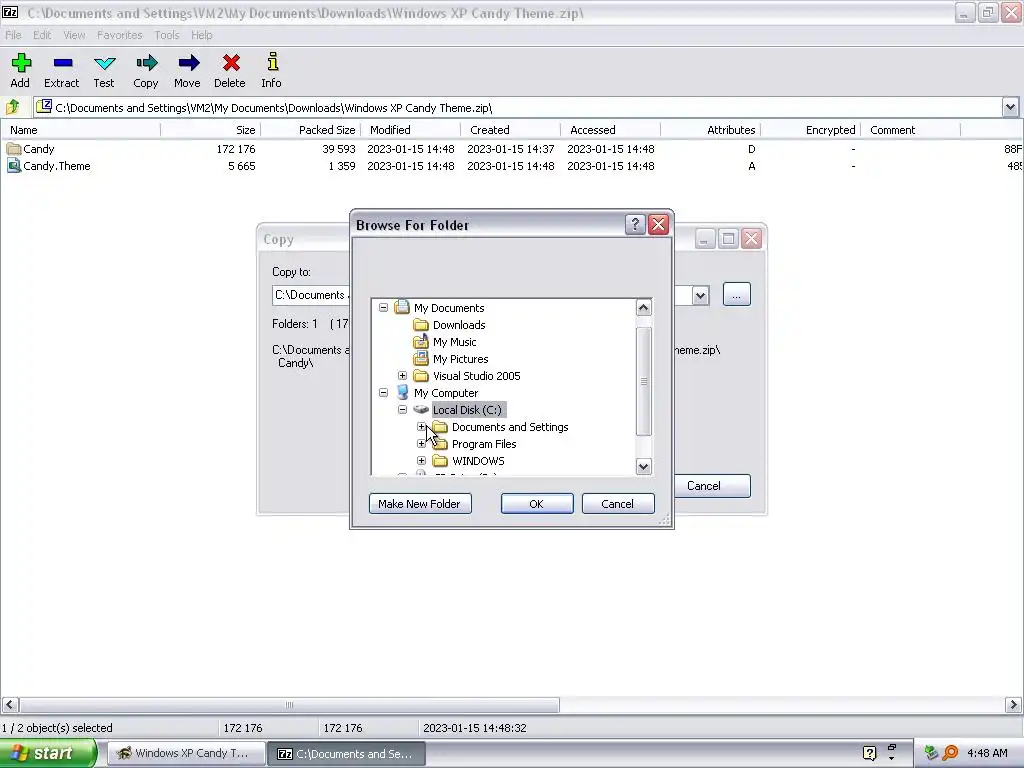Open the File menu
The width and height of the screenshot is (1024, 768).
coord(13,35)
